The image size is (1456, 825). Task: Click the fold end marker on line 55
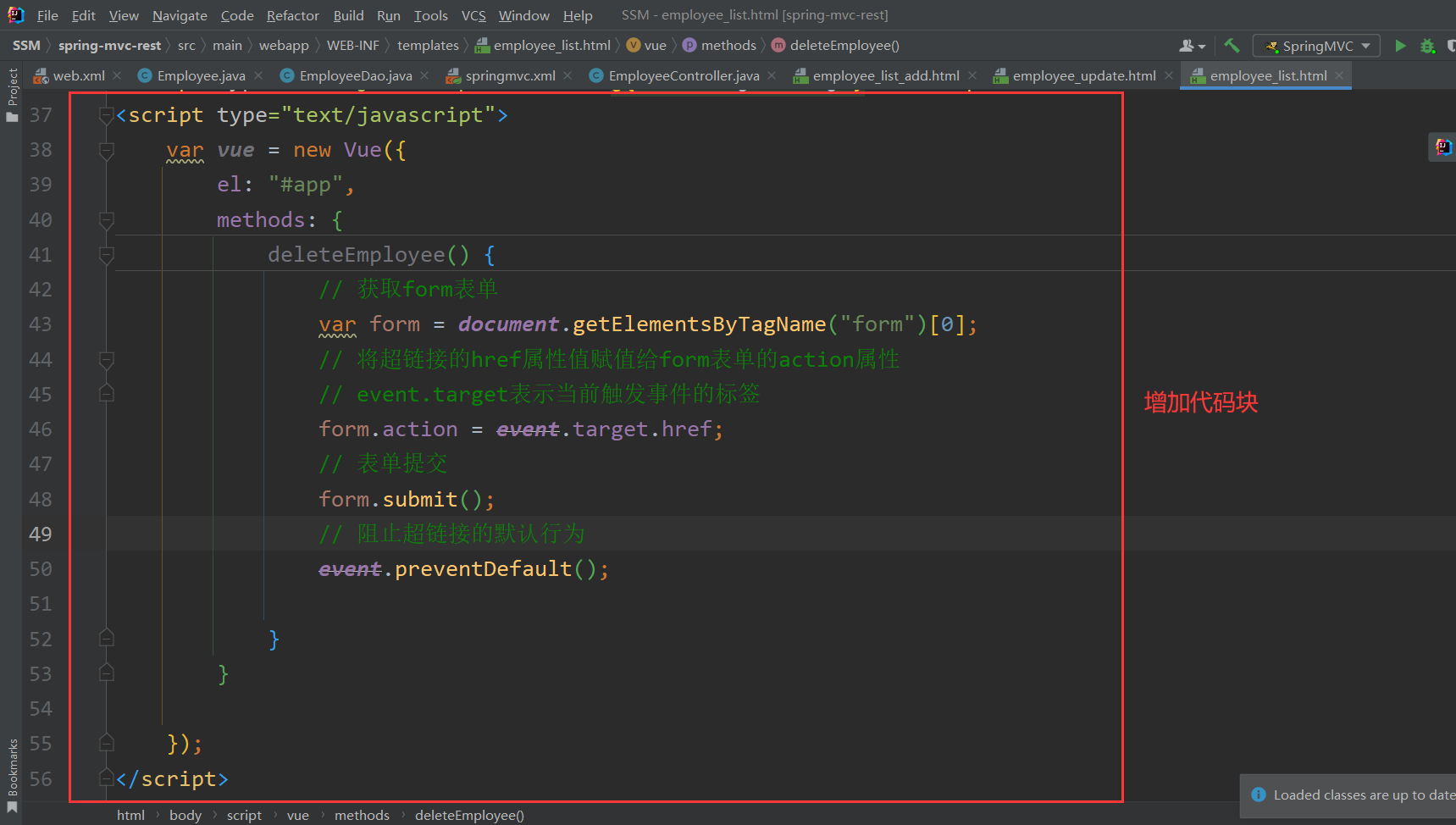(106, 743)
